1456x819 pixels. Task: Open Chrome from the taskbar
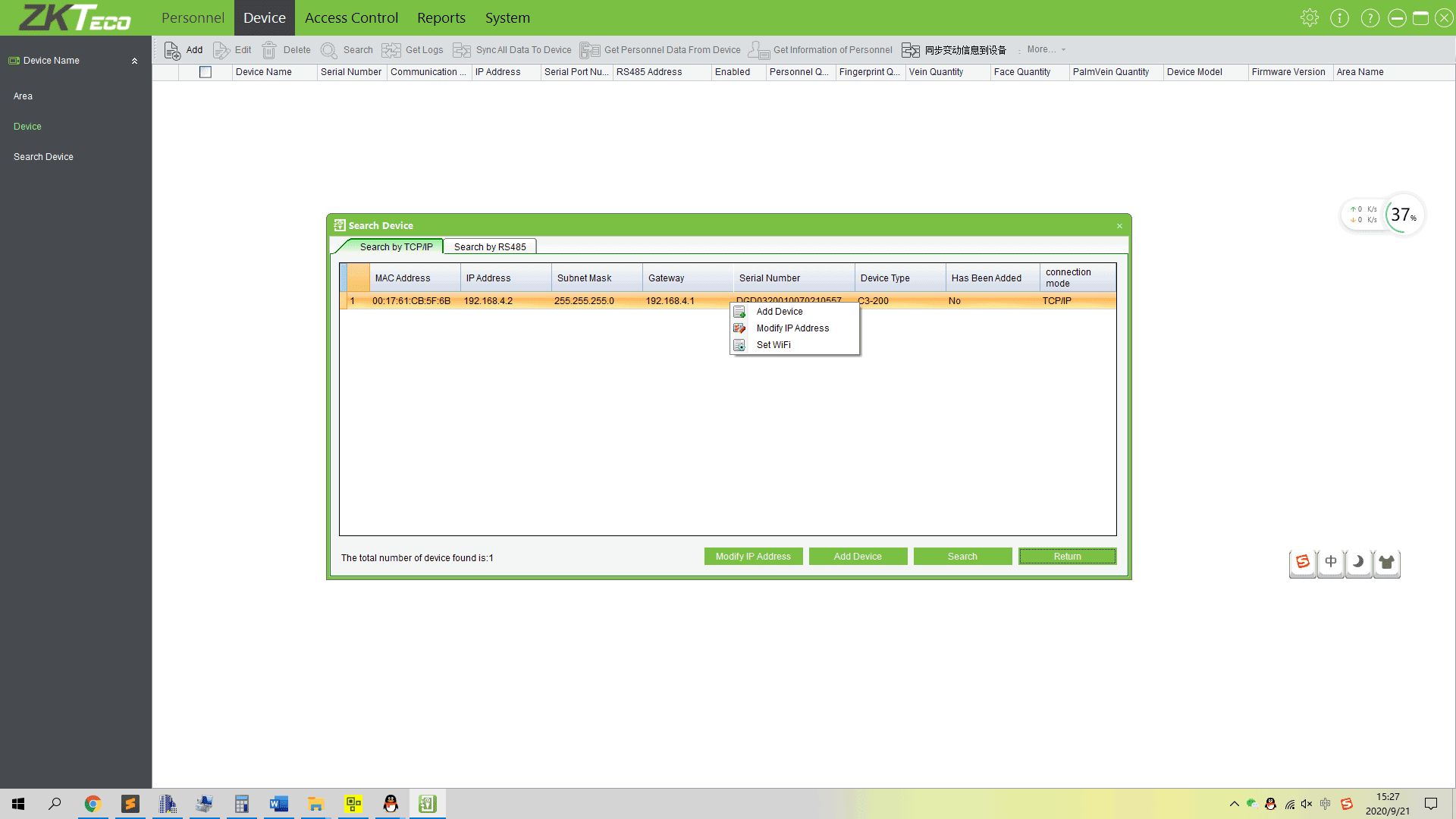(x=93, y=804)
